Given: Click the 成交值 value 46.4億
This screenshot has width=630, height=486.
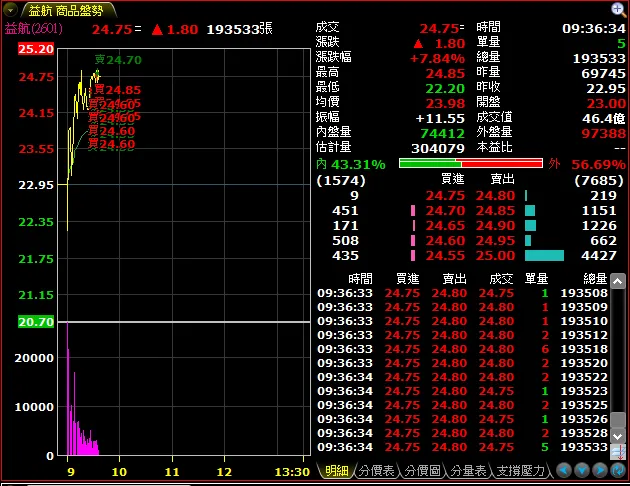Looking at the screenshot, I should pos(603,118).
